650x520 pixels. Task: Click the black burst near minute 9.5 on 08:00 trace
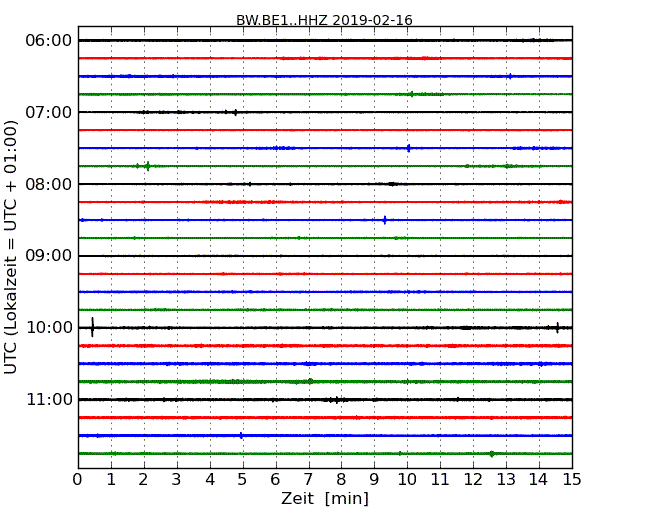[392, 184]
